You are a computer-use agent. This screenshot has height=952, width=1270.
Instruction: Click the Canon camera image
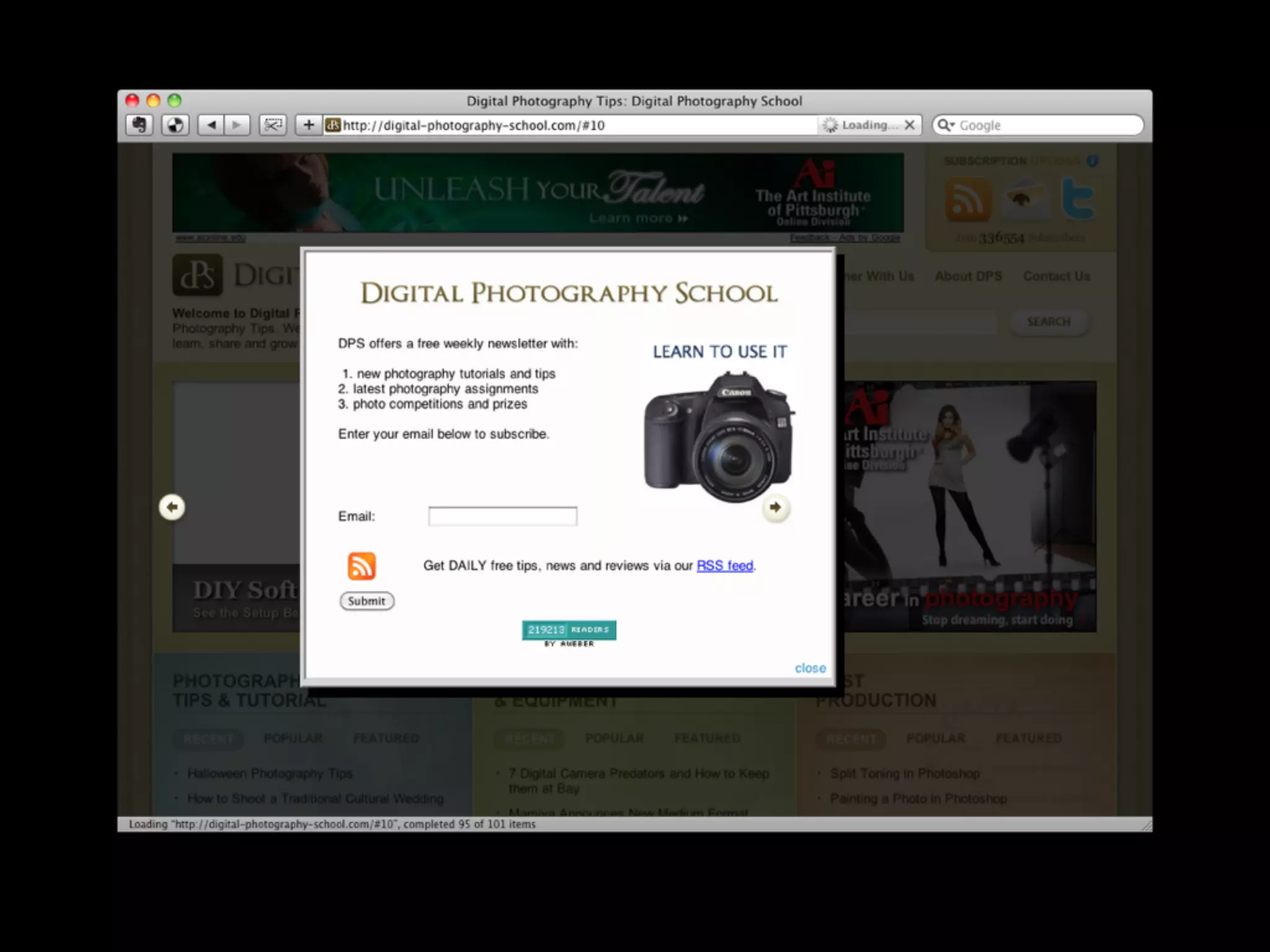[718, 437]
